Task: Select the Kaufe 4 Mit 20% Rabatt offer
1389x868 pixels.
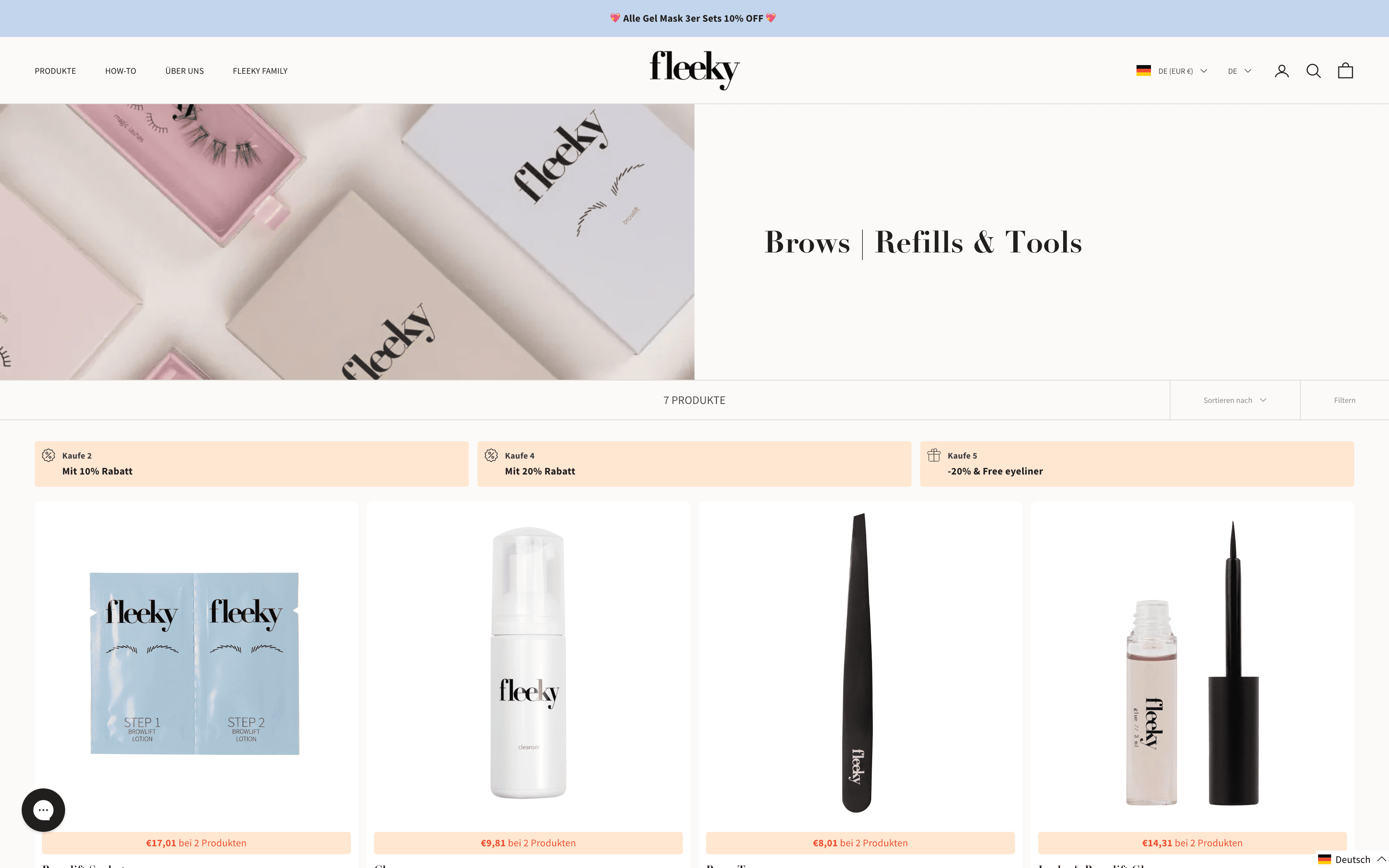Action: (x=694, y=464)
